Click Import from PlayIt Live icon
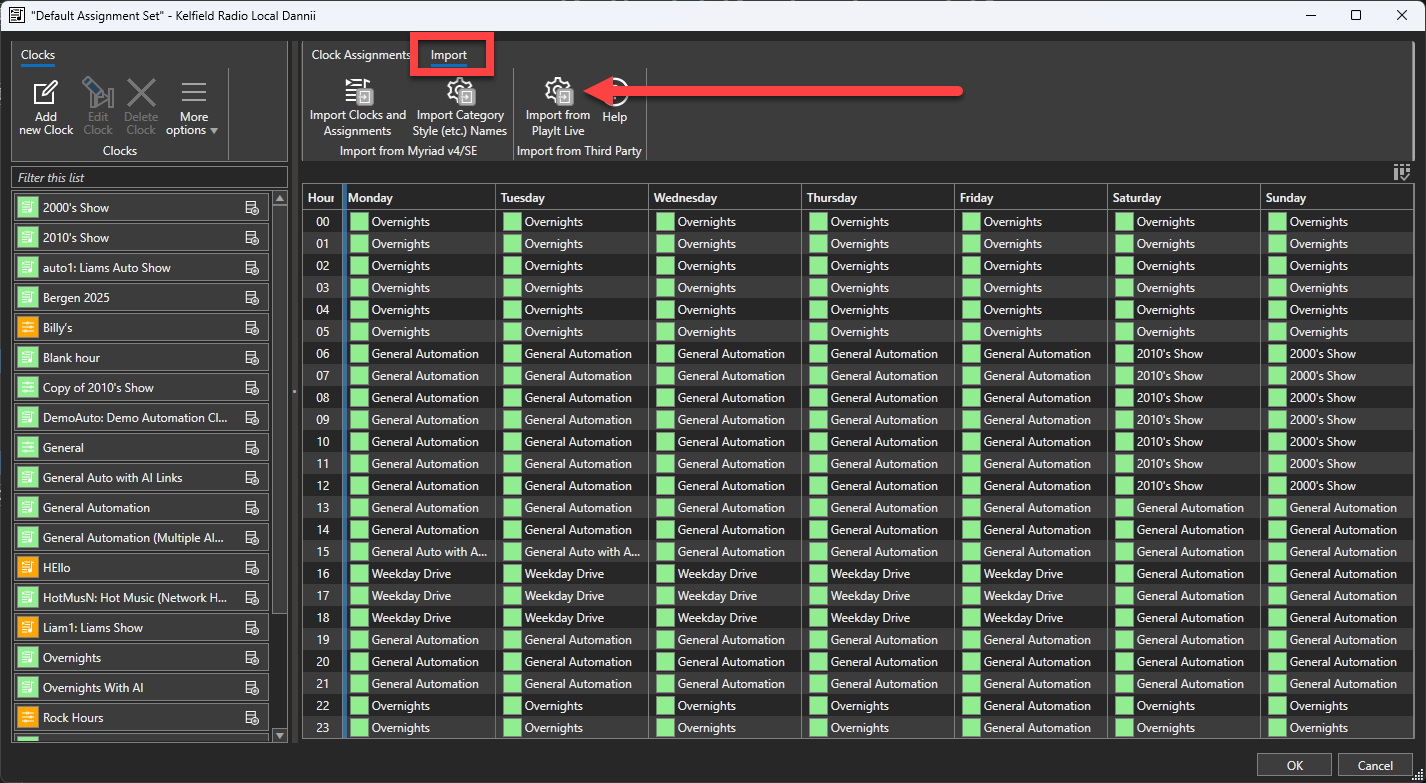The height and width of the screenshot is (783, 1426). tap(558, 91)
